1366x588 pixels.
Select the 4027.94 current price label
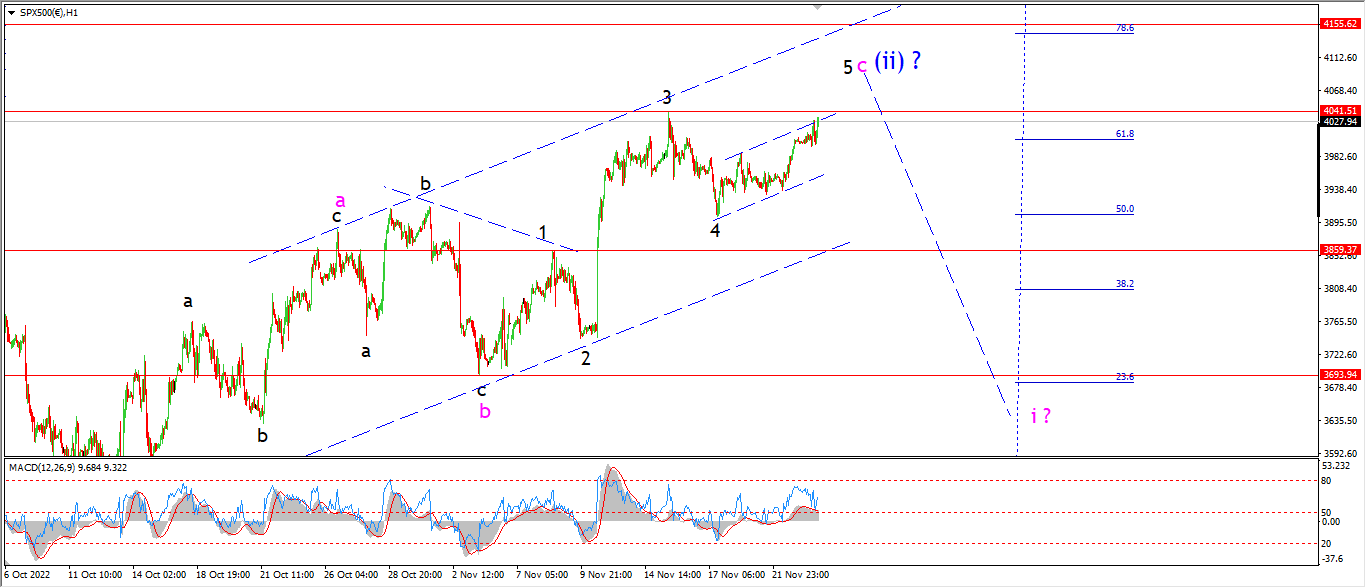[1339, 122]
